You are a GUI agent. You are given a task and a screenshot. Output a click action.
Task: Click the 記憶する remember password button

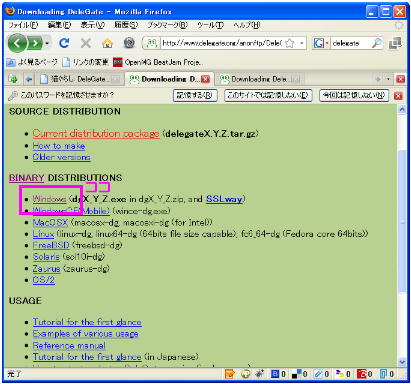click(195, 96)
